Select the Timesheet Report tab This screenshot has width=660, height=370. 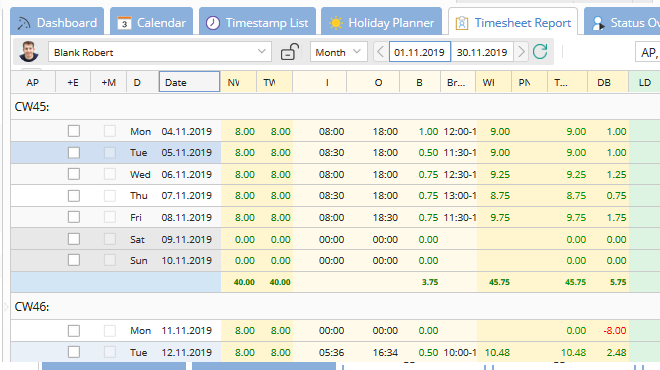click(513, 22)
